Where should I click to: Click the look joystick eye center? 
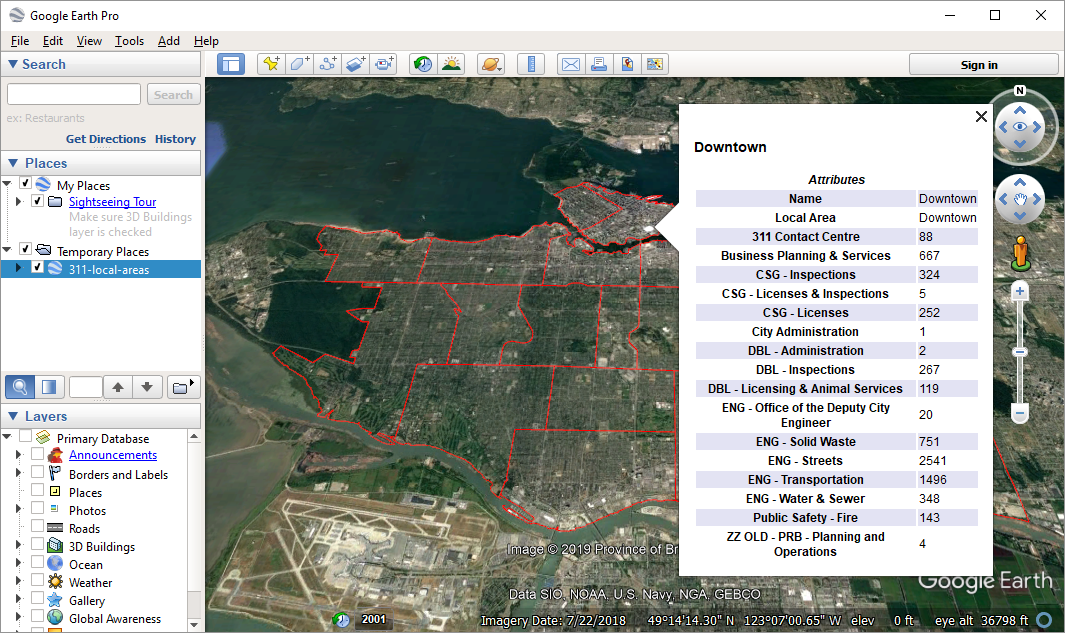1019,127
